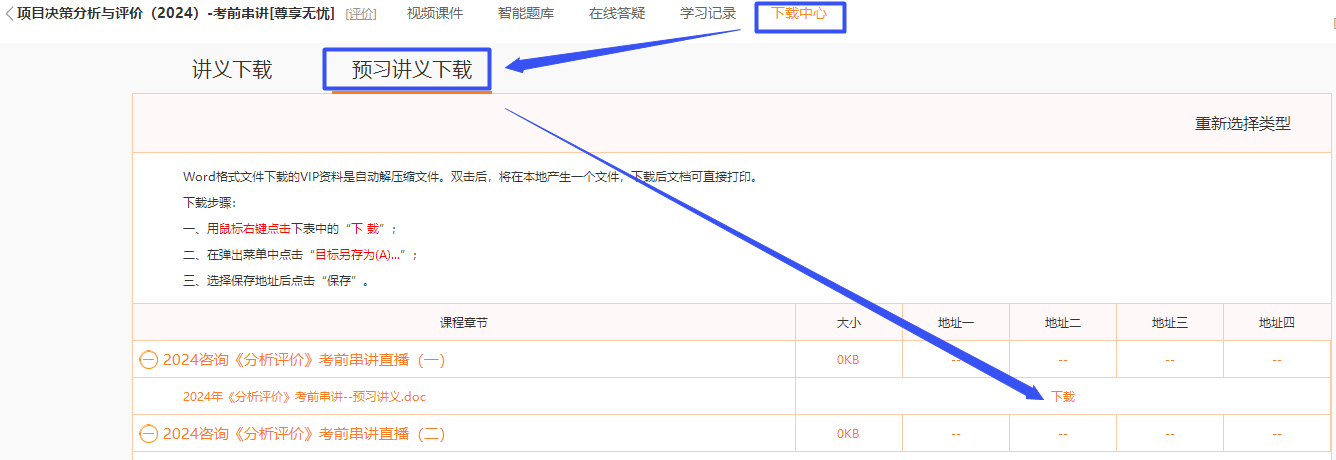Switch to the 讲义下载 sub-tab

pos(232,70)
